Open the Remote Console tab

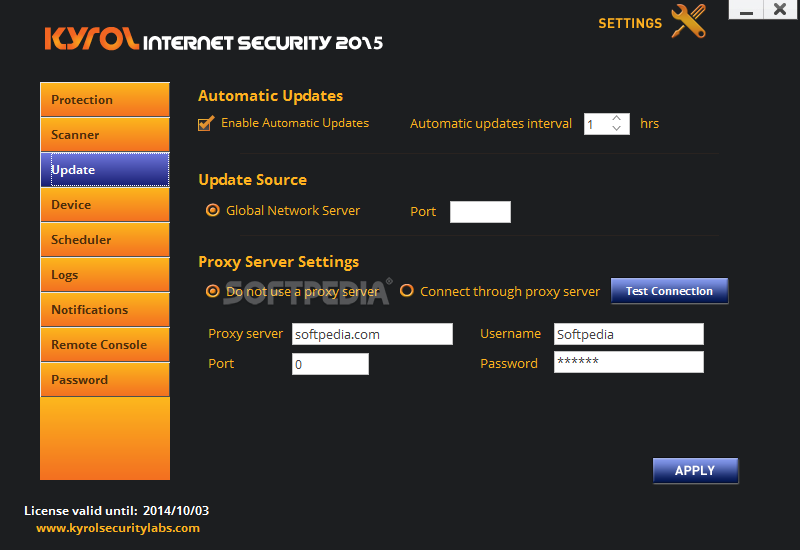coord(105,345)
